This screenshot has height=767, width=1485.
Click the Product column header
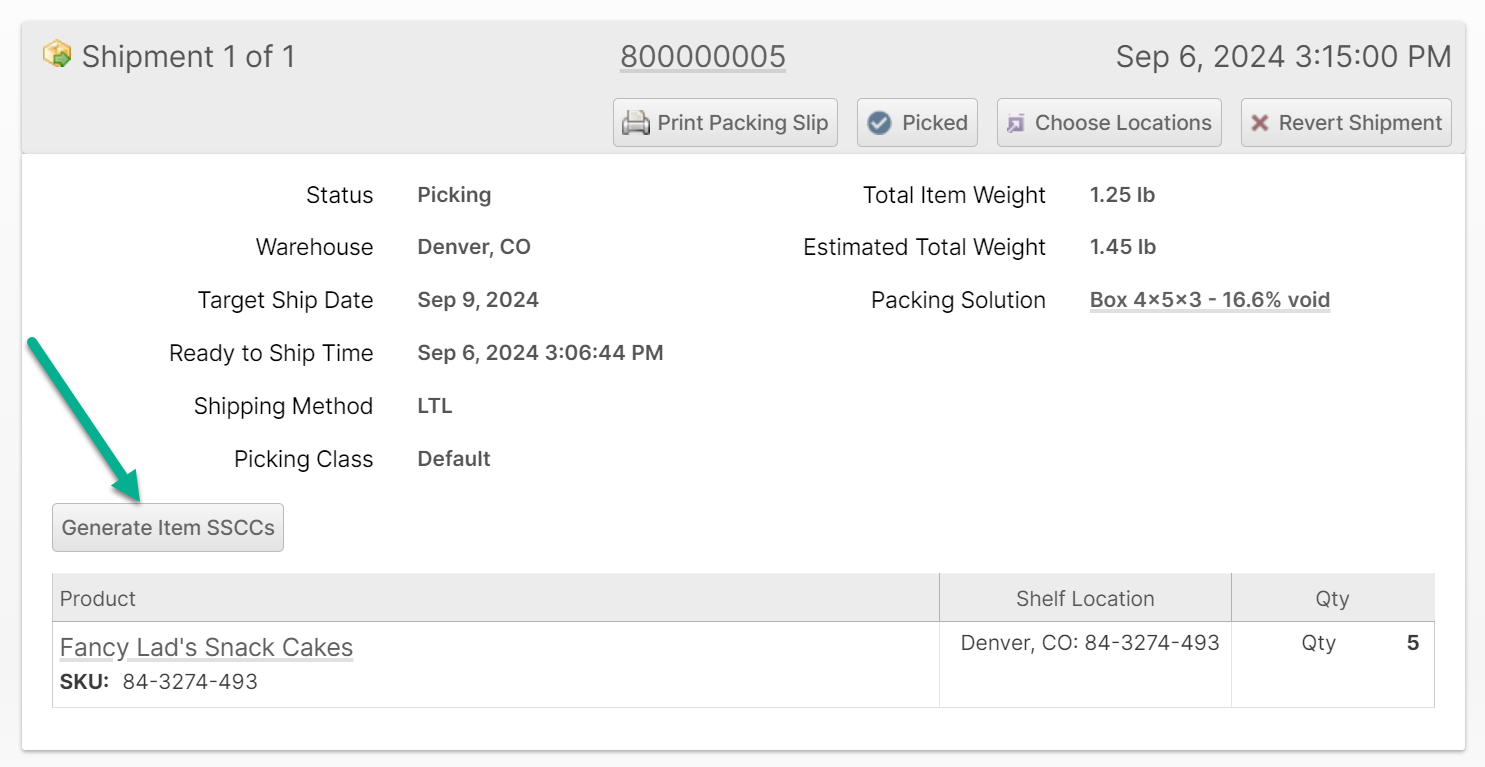(98, 599)
